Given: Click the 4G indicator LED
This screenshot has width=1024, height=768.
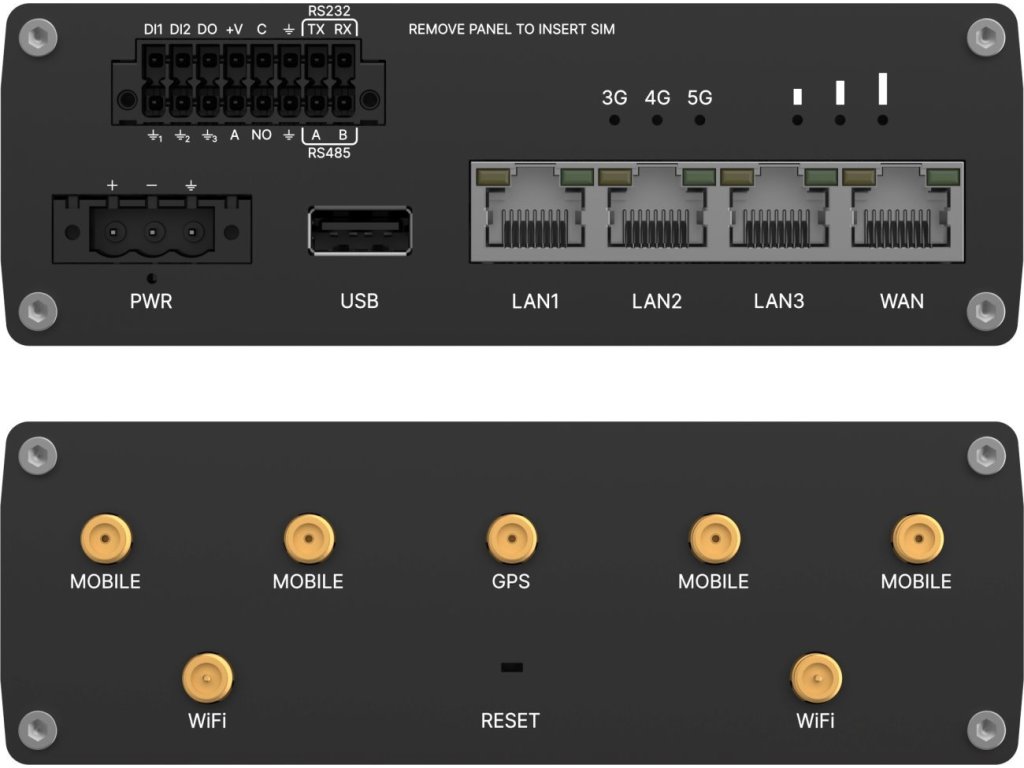Looking at the screenshot, I should pyautogui.click(x=657, y=120).
